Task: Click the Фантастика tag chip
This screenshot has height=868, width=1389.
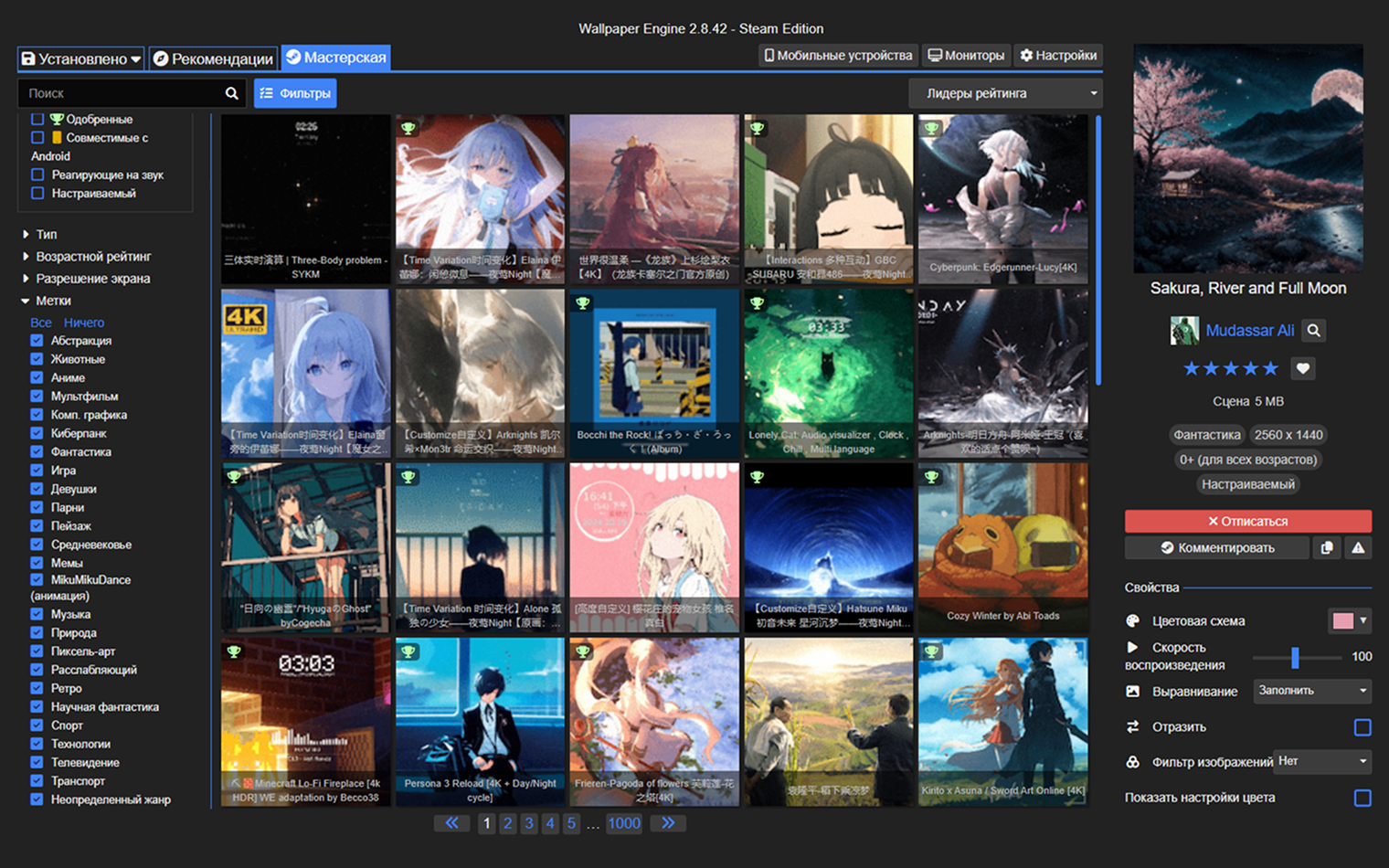Action: pyautogui.click(x=1207, y=435)
